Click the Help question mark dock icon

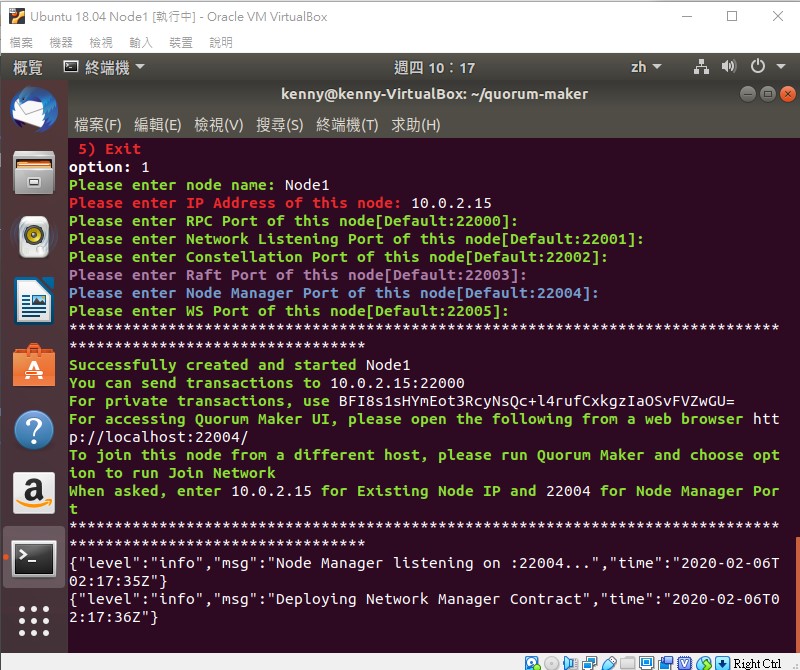point(34,429)
